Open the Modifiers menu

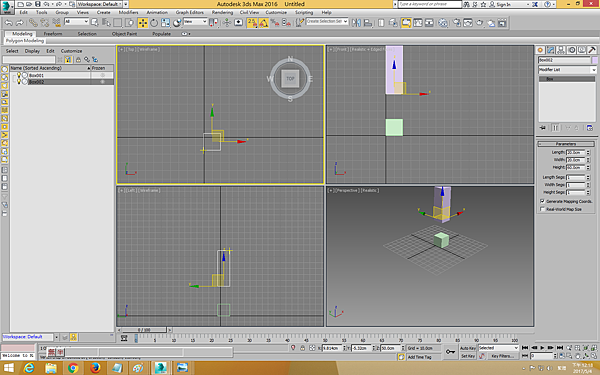tap(128, 12)
